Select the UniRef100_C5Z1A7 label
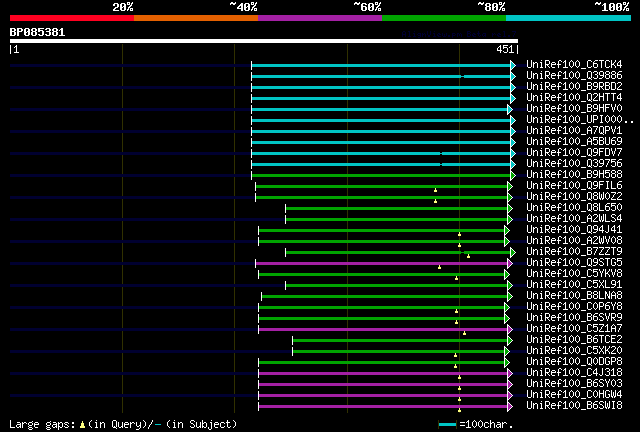The image size is (640, 432). (574, 329)
